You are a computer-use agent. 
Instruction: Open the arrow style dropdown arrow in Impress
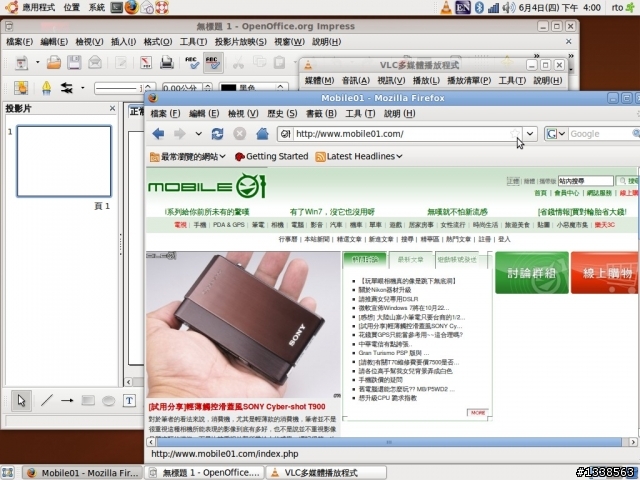pos(82,88)
